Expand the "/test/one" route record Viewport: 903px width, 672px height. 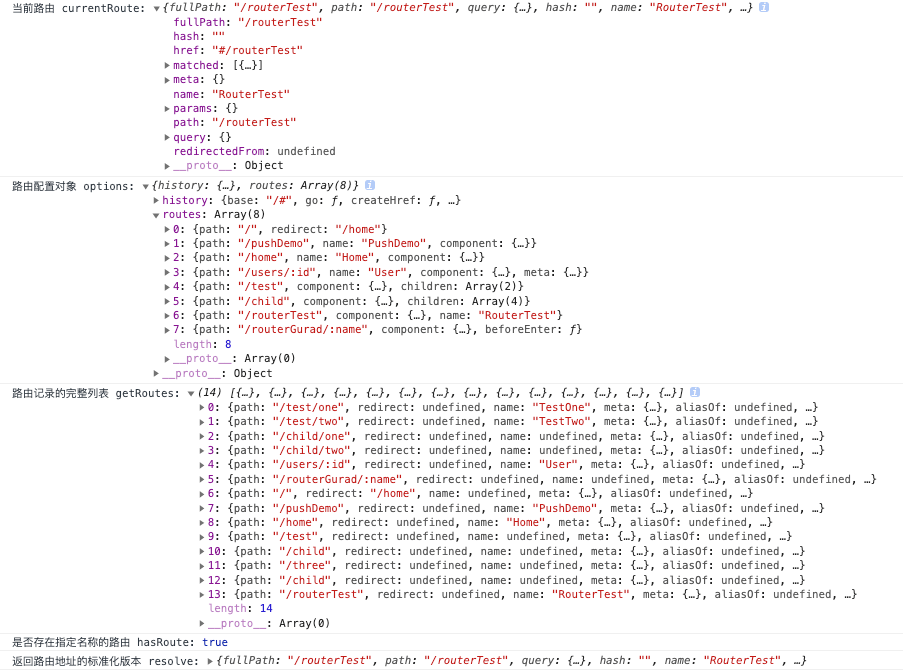202,408
